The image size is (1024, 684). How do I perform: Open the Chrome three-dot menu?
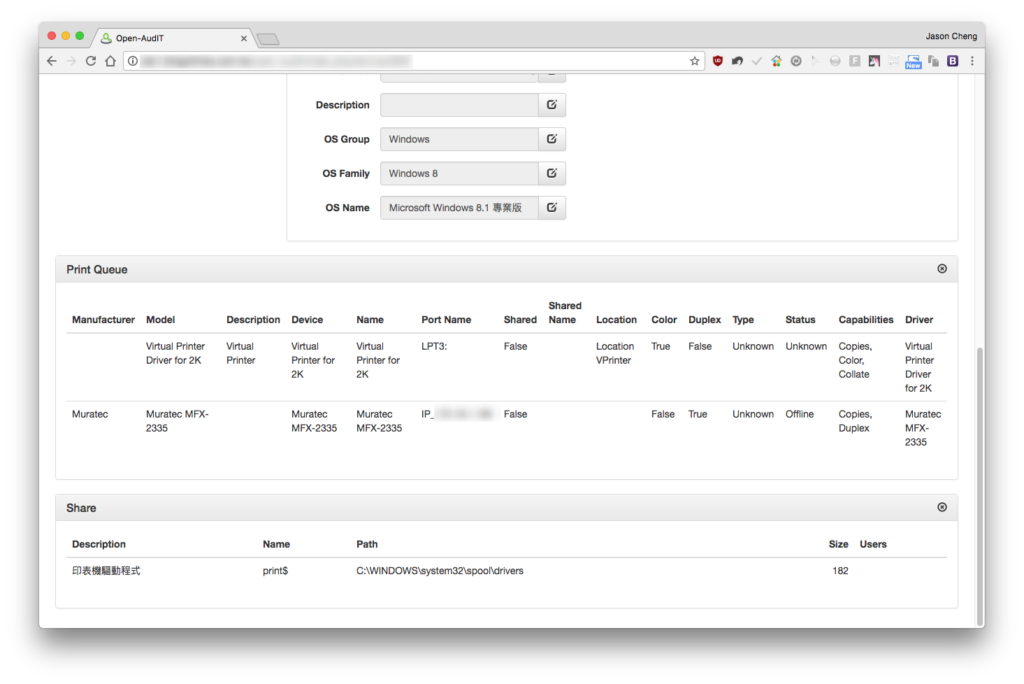click(x=972, y=61)
